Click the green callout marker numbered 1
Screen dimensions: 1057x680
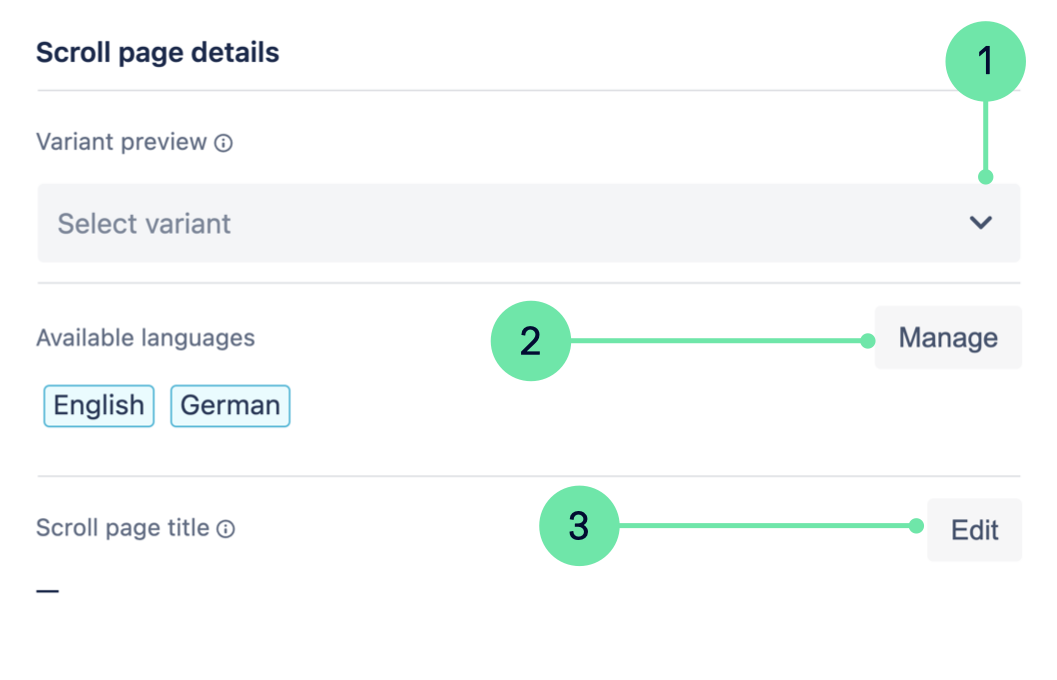(x=986, y=61)
